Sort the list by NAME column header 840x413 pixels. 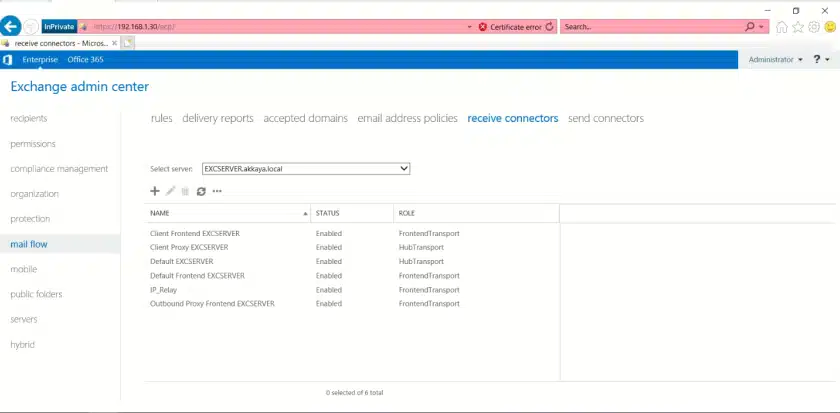[228, 213]
